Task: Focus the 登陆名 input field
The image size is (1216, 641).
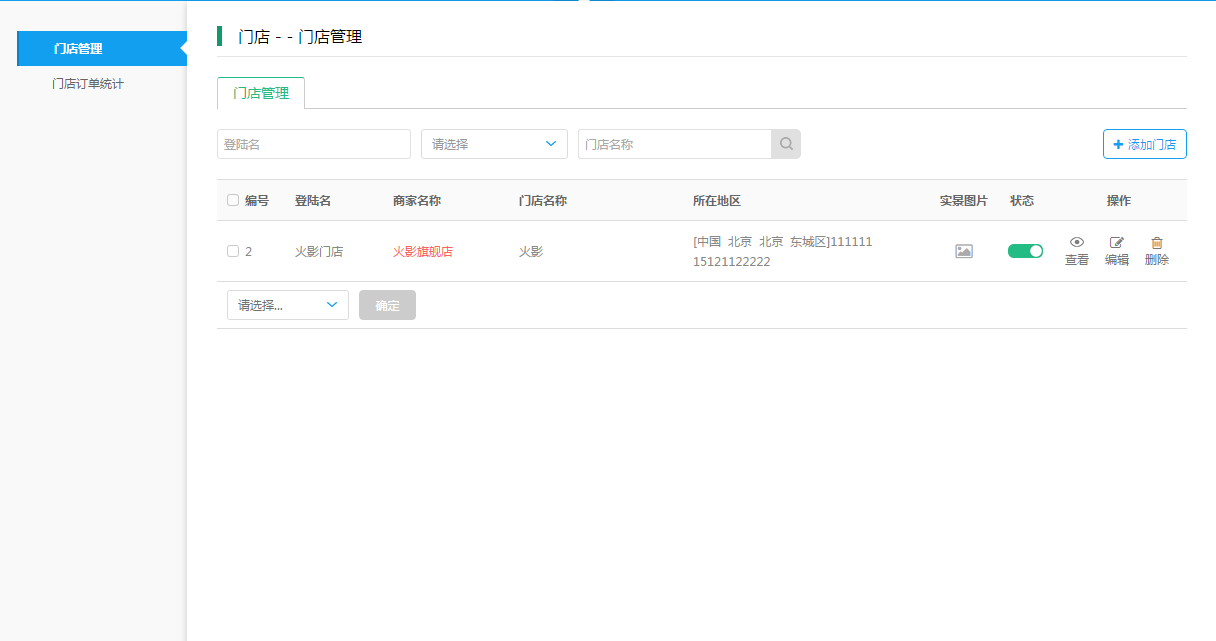Action: (x=314, y=144)
